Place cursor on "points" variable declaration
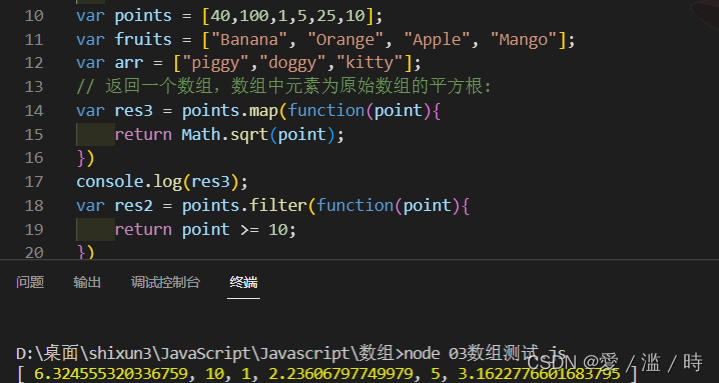 click(143, 16)
